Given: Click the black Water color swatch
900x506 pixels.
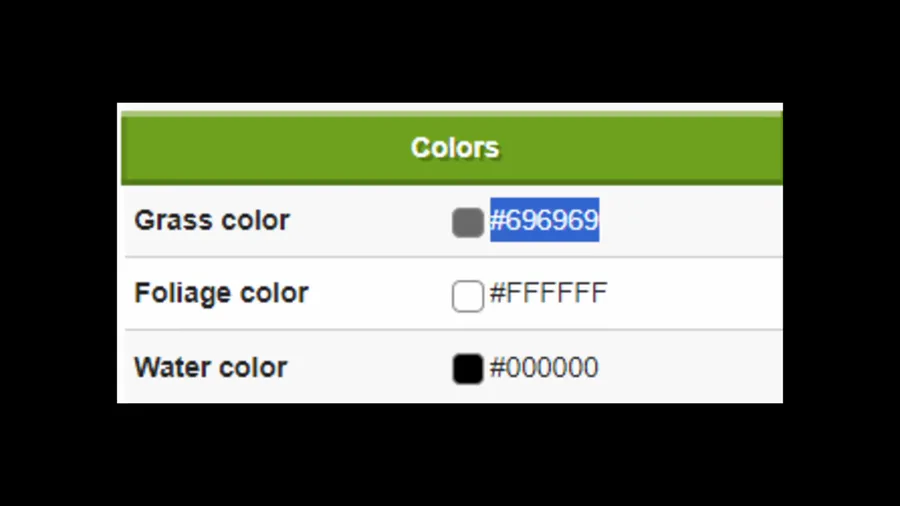Looking at the screenshot, I should [x=467, y=369].
